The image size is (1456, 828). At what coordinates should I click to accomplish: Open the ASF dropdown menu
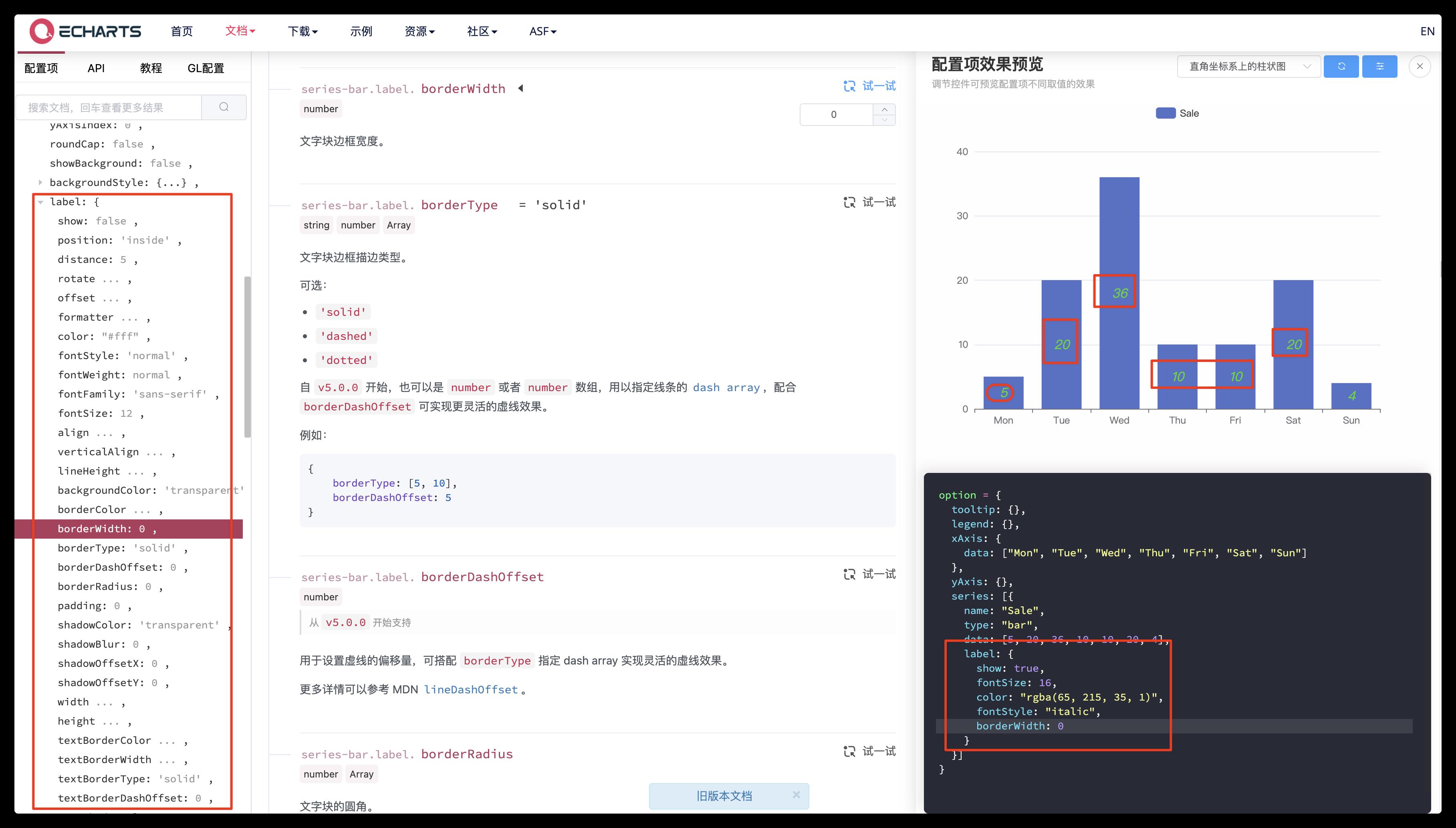pos(543,31)
